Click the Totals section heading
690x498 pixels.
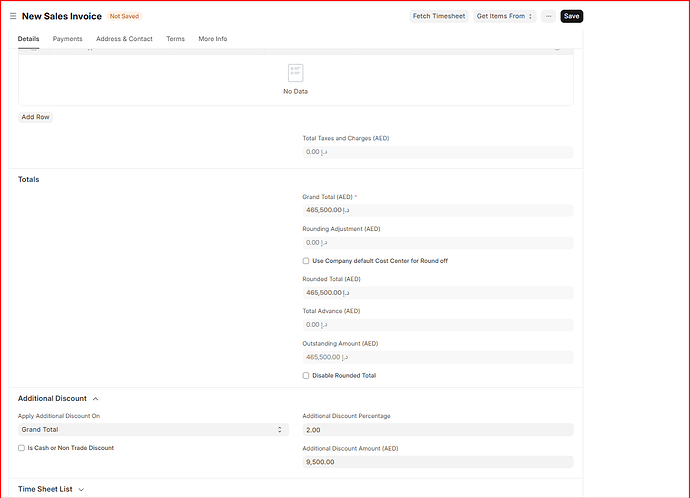click(29, 179)
